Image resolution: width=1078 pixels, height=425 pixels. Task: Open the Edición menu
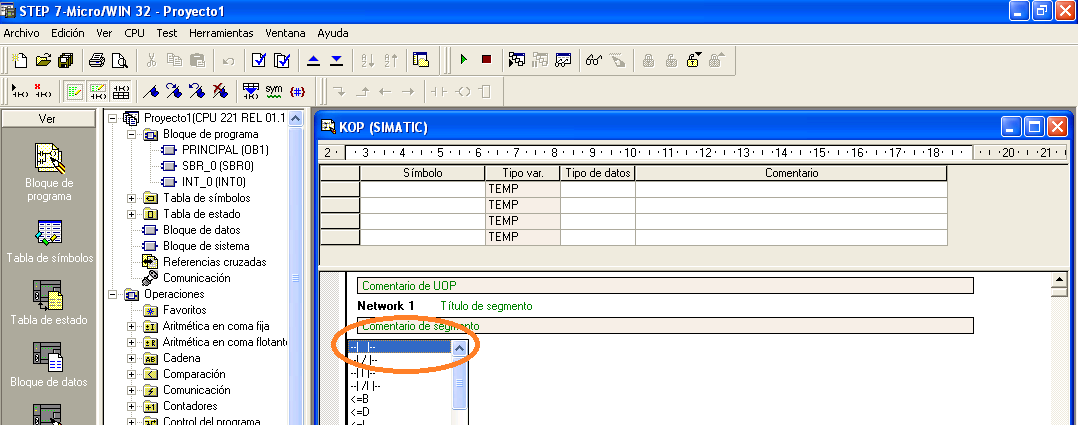tap(68, 33)
